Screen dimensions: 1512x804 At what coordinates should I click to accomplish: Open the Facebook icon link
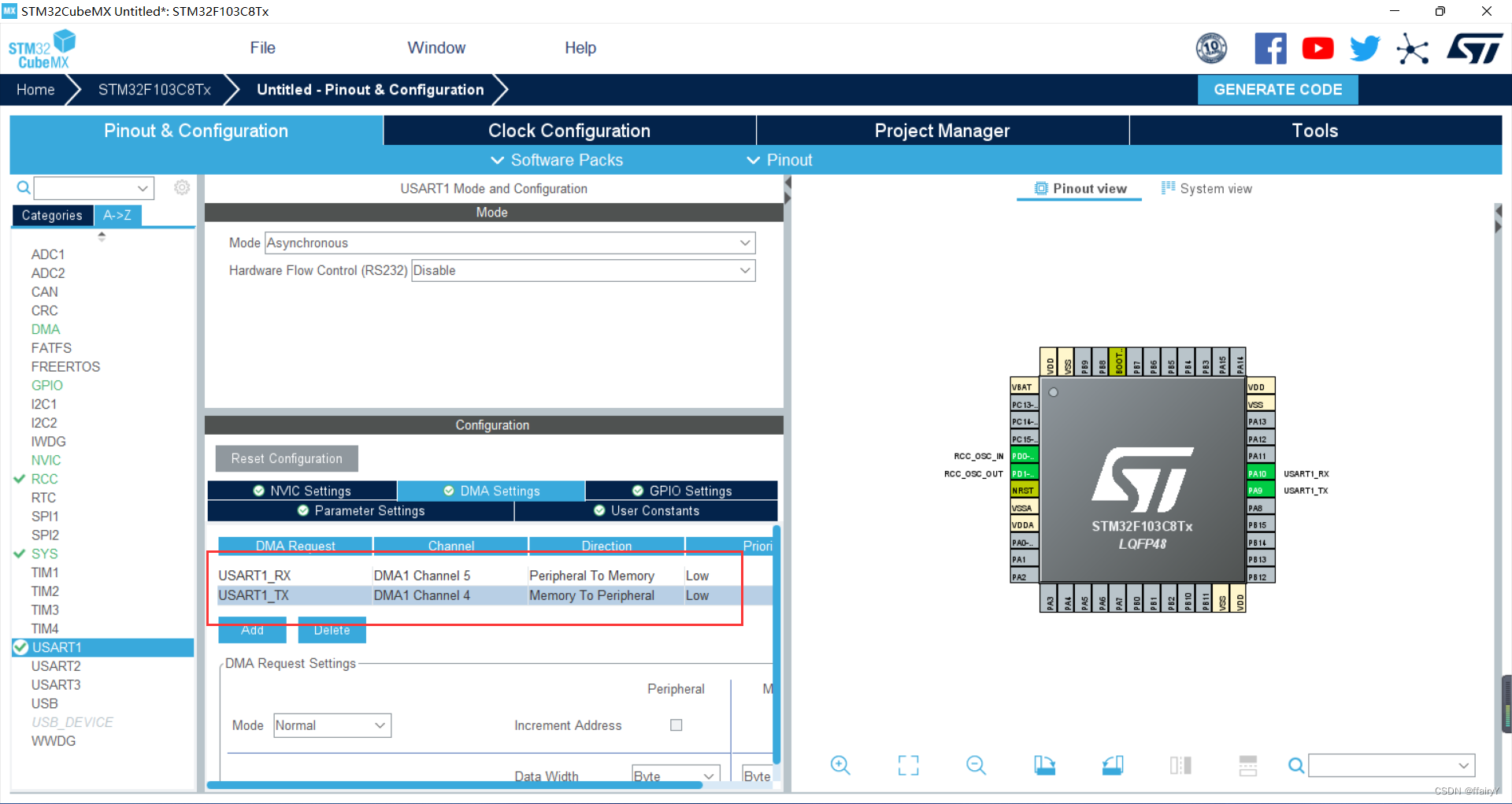(x=1270, y=49)
